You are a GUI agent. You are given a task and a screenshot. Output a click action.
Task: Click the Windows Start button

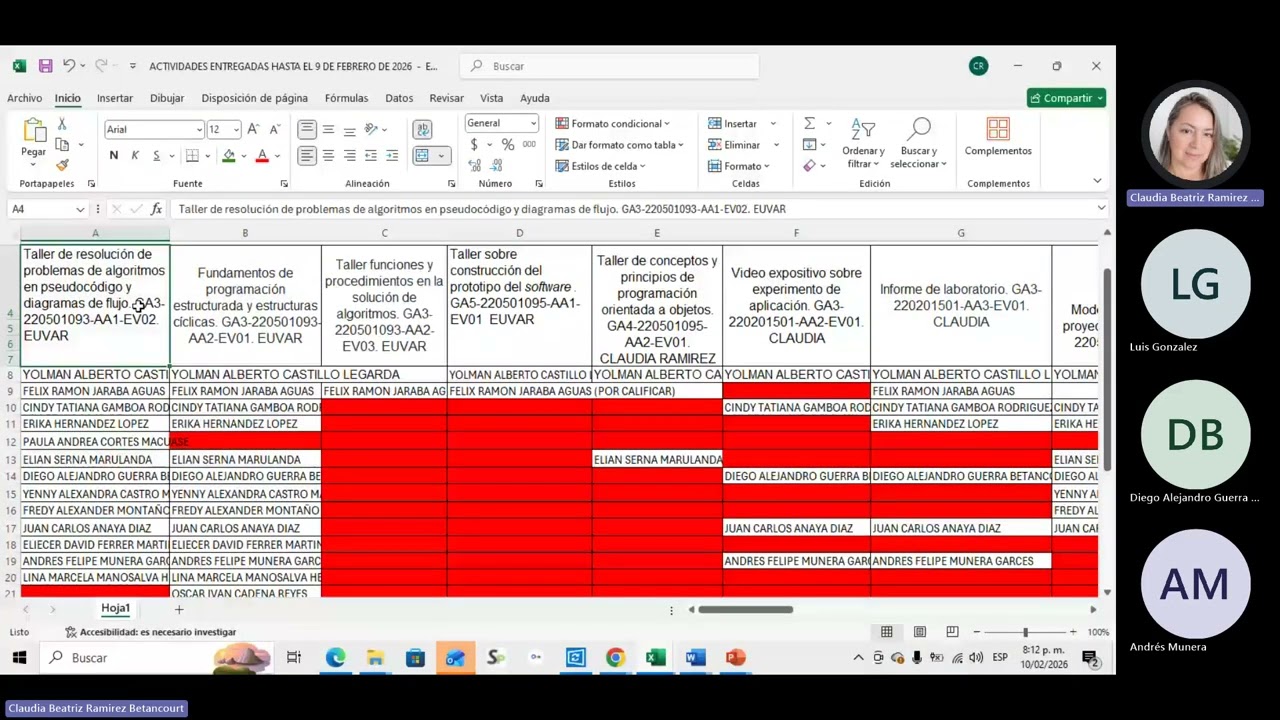pos(19,657)
